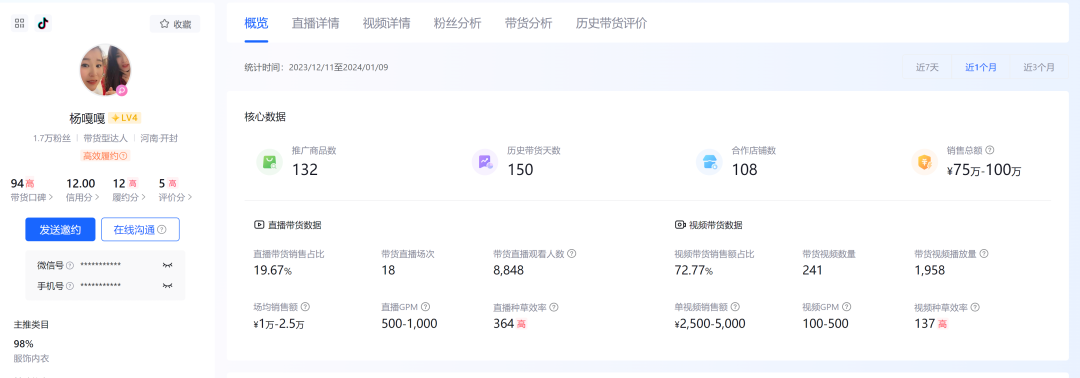
Task: Click help icon beside 微信号
Action: (x=70, y=265)
